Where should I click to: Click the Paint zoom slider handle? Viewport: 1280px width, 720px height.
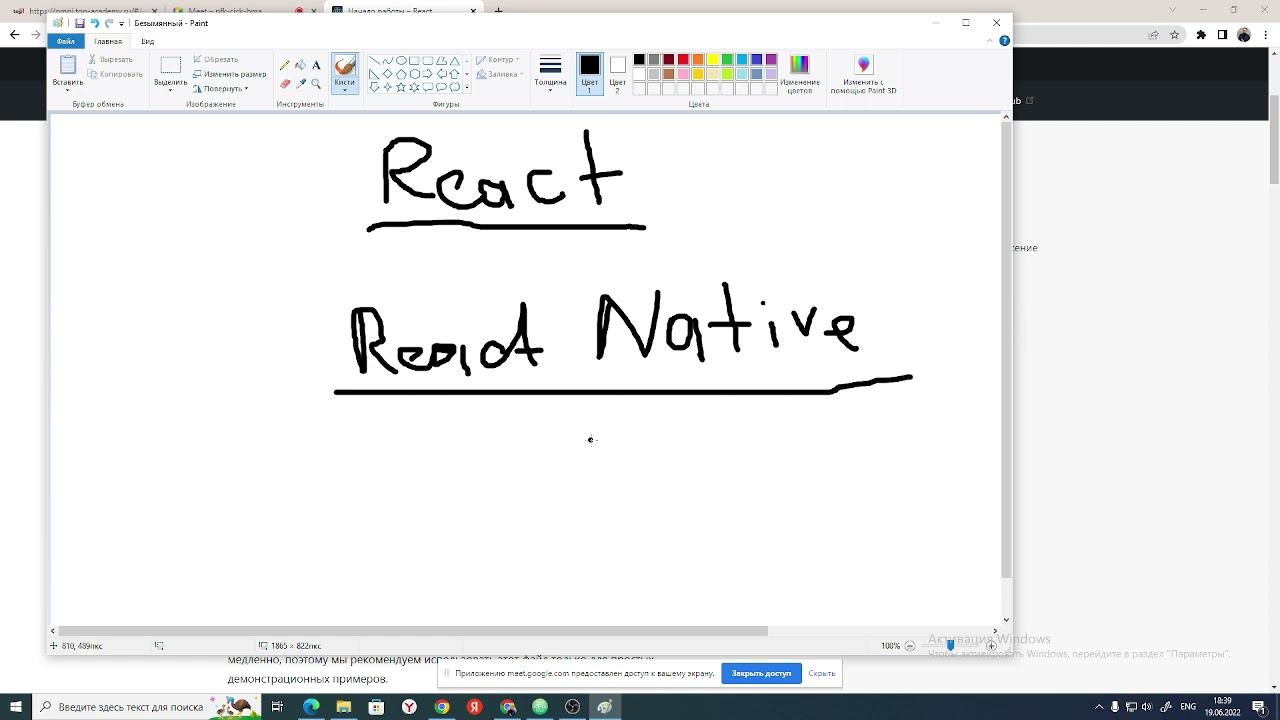click(x=950, y=646)
